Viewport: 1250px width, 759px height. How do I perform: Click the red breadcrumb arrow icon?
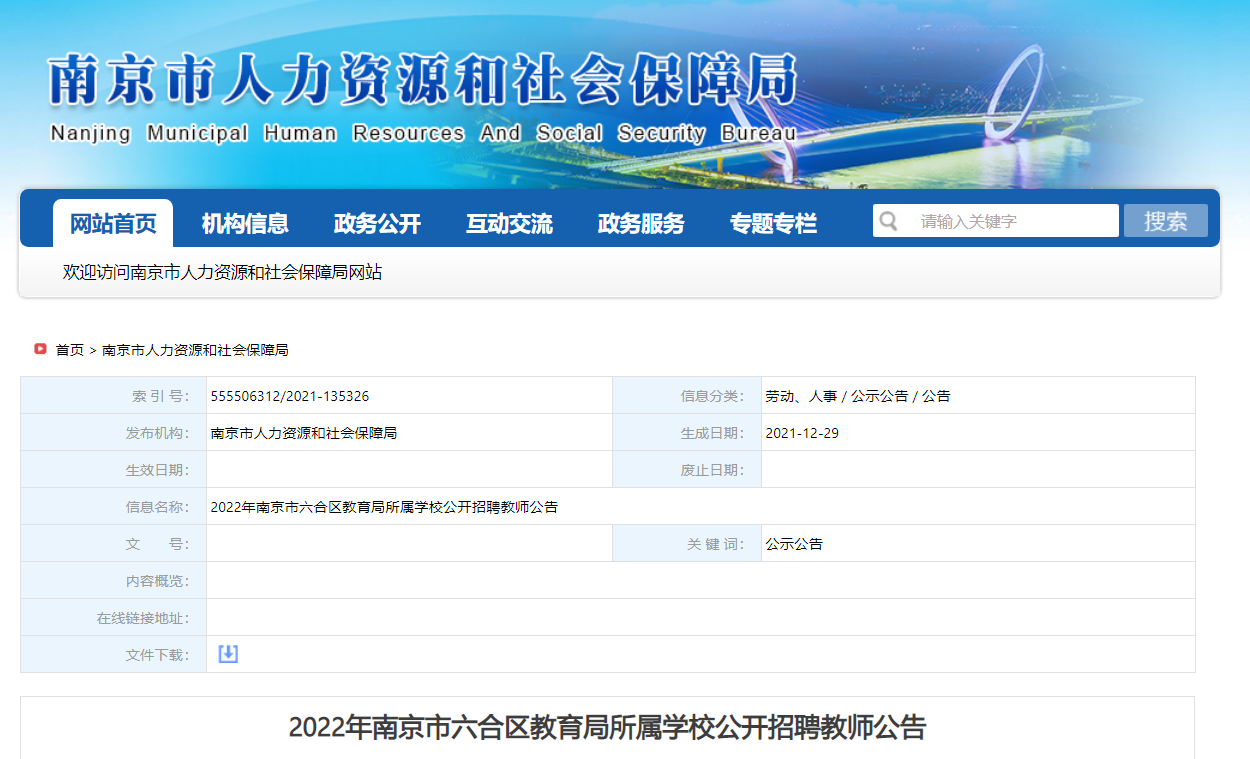tap(40, 349)
